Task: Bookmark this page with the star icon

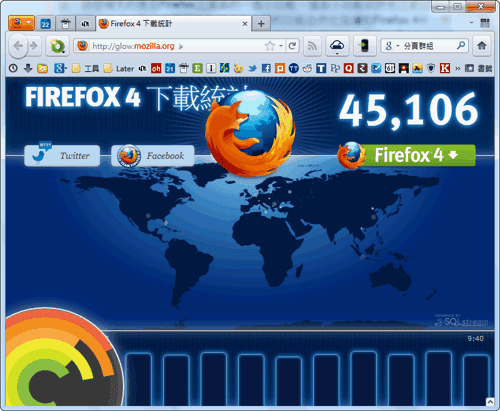Action: (270, 46)
